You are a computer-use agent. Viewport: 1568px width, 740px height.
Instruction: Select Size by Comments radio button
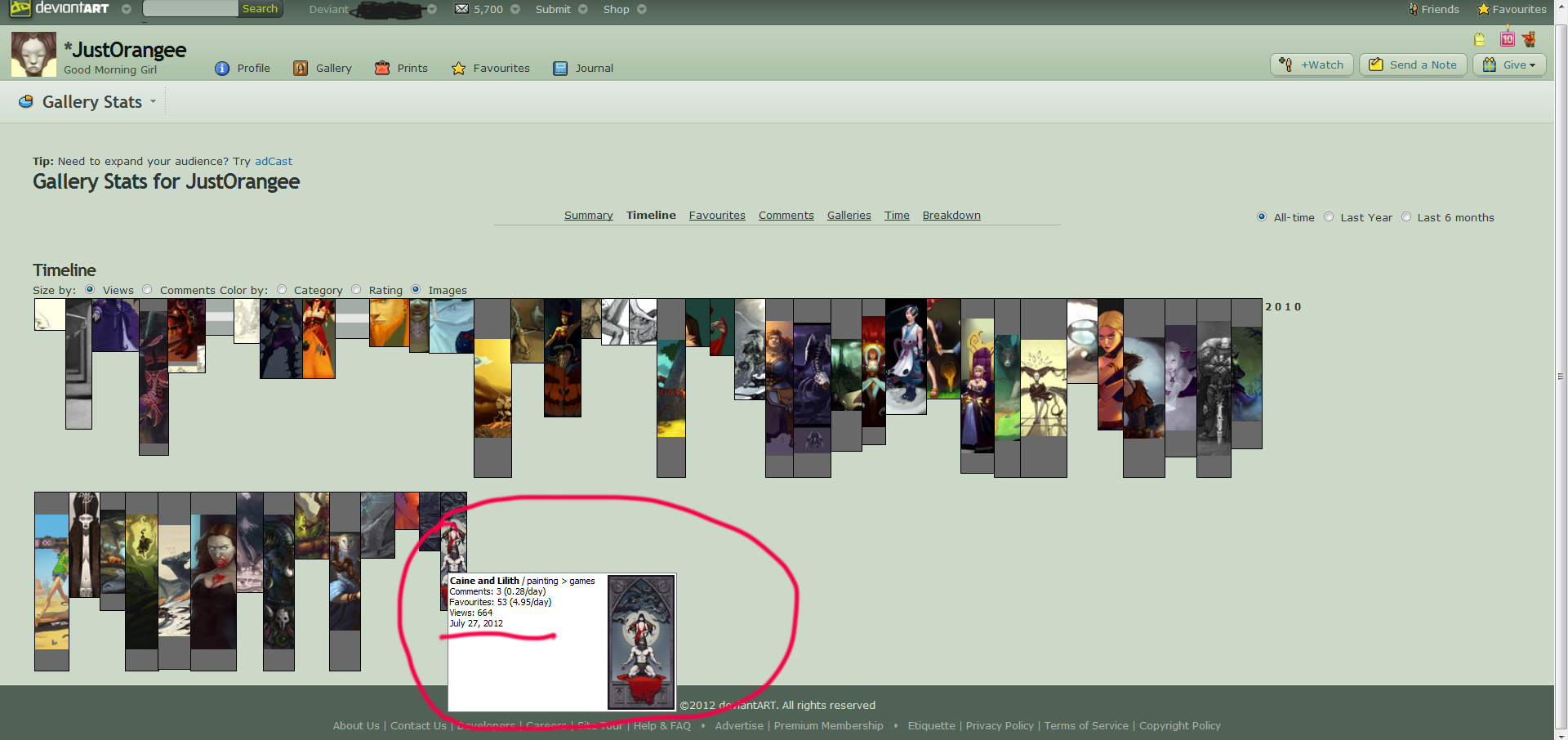[147, 290]
